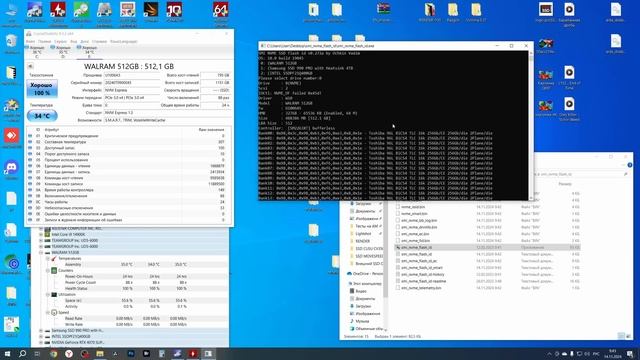This screenshot has height=360, width=640.
Task: Switch Explorer to large icons view icon
Action: [628, 336]
